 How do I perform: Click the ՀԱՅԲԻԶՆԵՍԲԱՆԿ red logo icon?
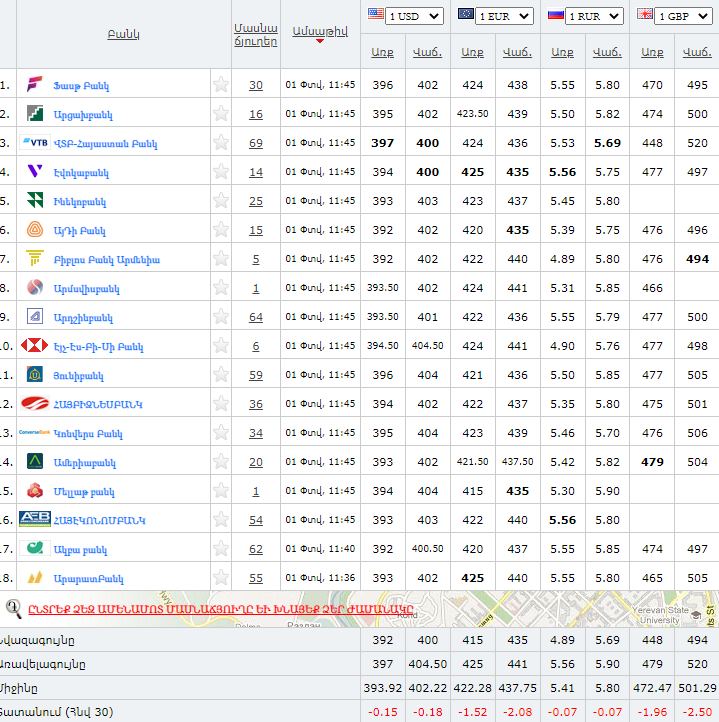pyautogui.click(x=35, y=403)
